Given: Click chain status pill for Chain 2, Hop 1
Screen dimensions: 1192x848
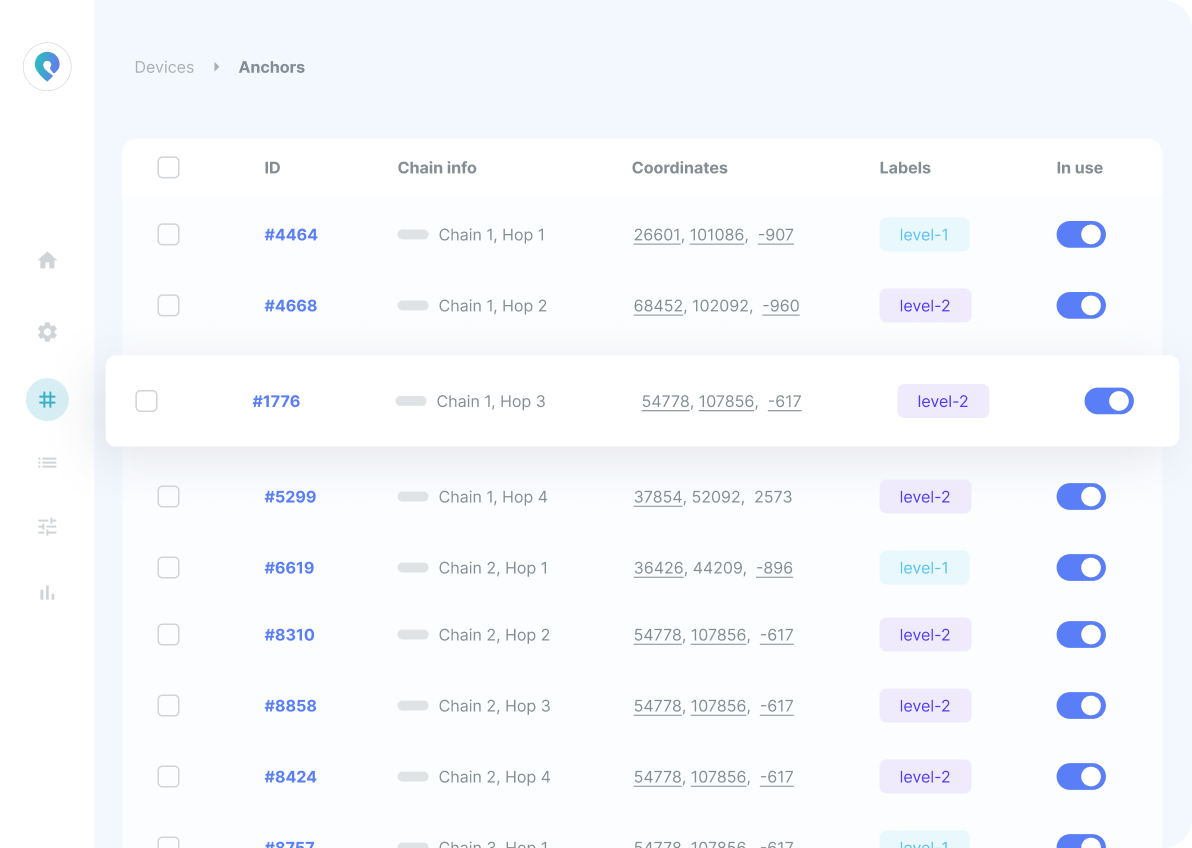Looking at the screenshot, I should point(413,567).
